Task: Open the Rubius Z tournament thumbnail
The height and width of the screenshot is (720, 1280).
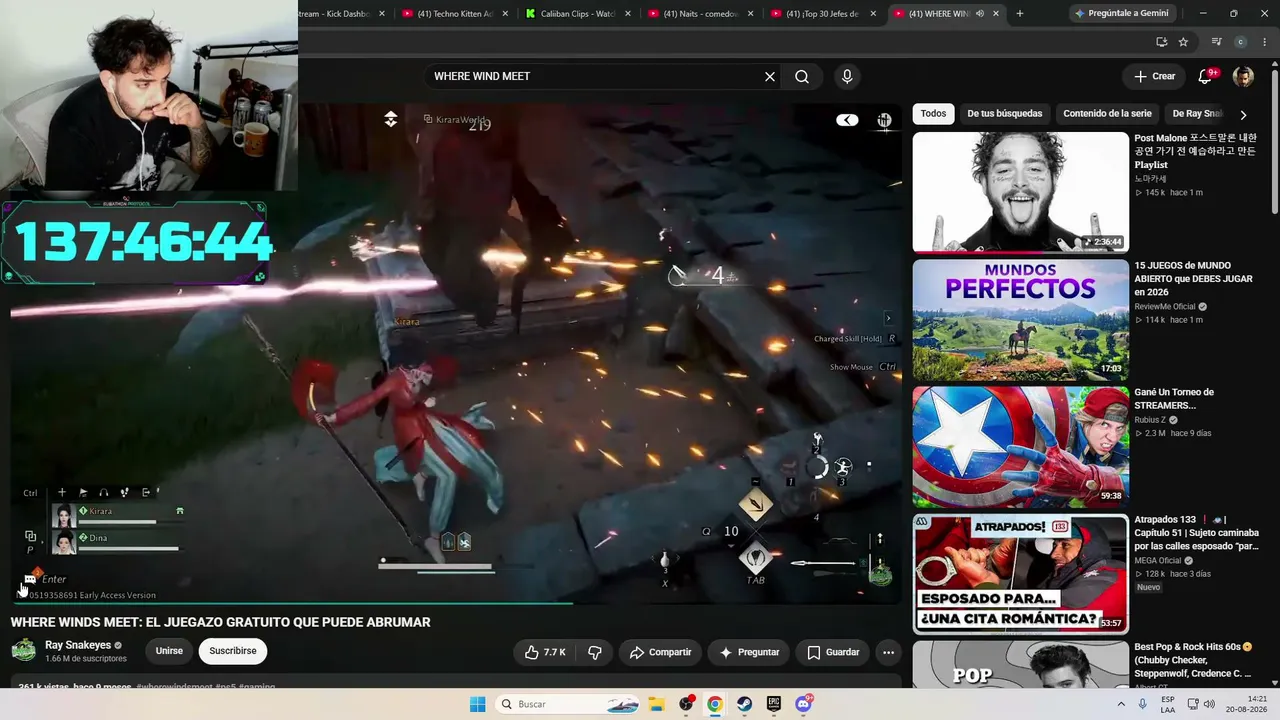Action: pyautogui.click(x=1020, y=446)
